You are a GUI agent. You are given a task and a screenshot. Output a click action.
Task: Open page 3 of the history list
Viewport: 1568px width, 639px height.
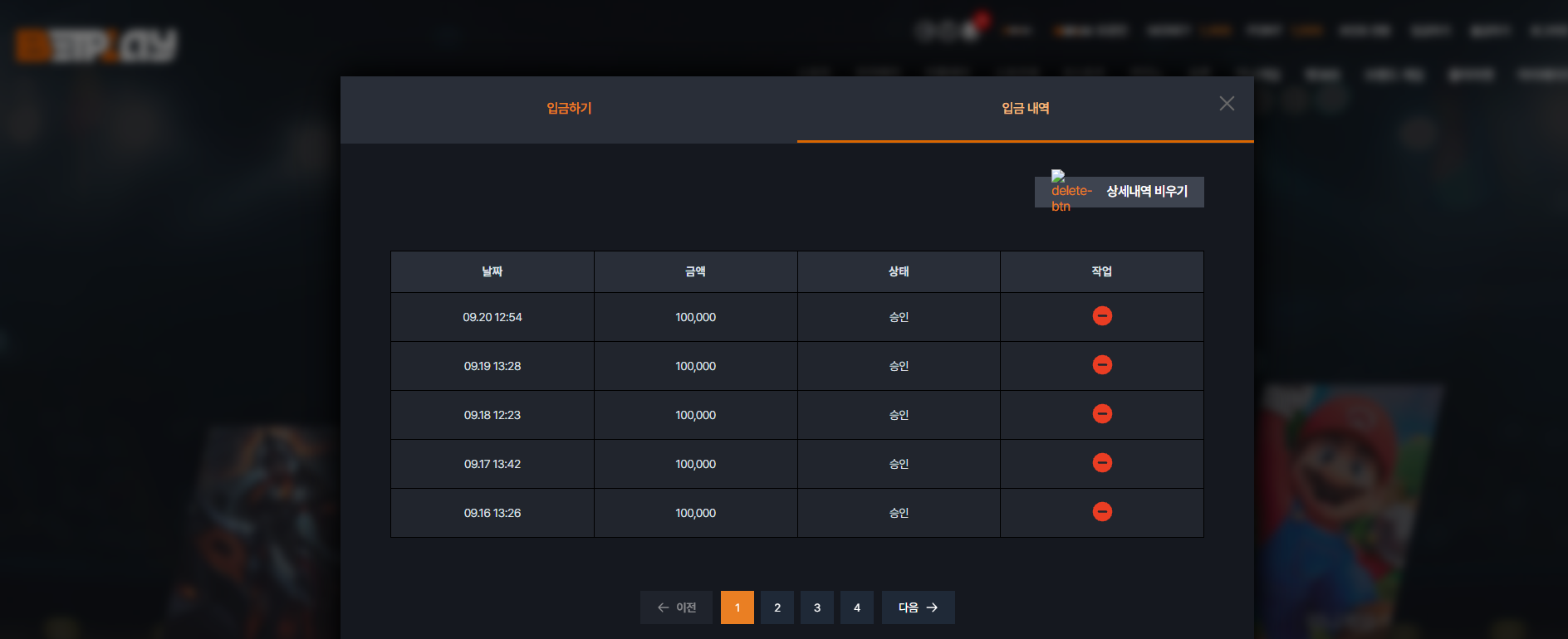click(817, 607)
